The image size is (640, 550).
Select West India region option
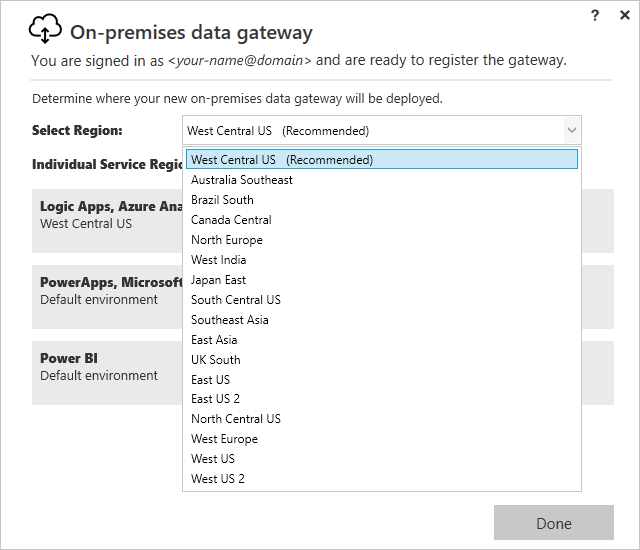218,260
